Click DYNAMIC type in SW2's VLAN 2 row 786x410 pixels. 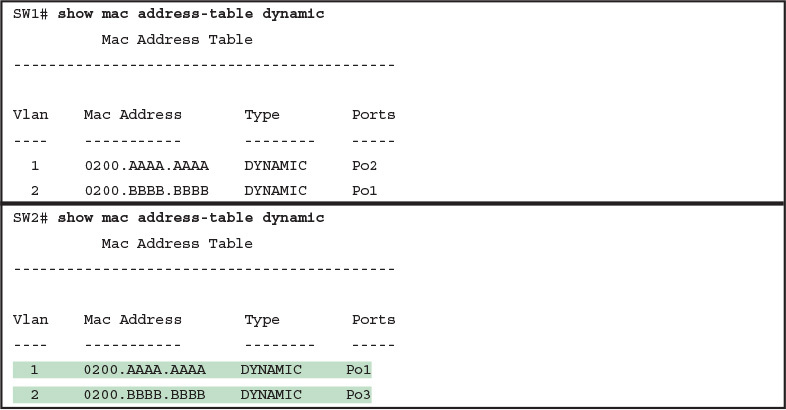(271, 395)
